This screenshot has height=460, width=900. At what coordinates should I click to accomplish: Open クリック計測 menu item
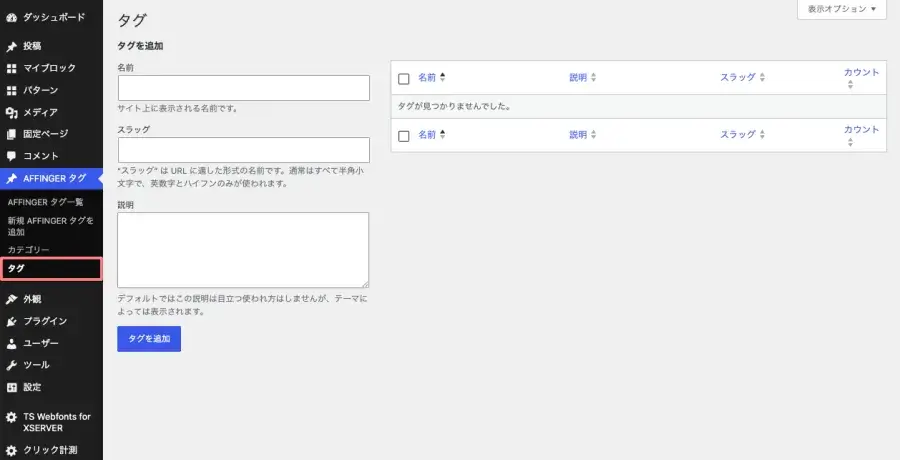click(x=52, y=450)
